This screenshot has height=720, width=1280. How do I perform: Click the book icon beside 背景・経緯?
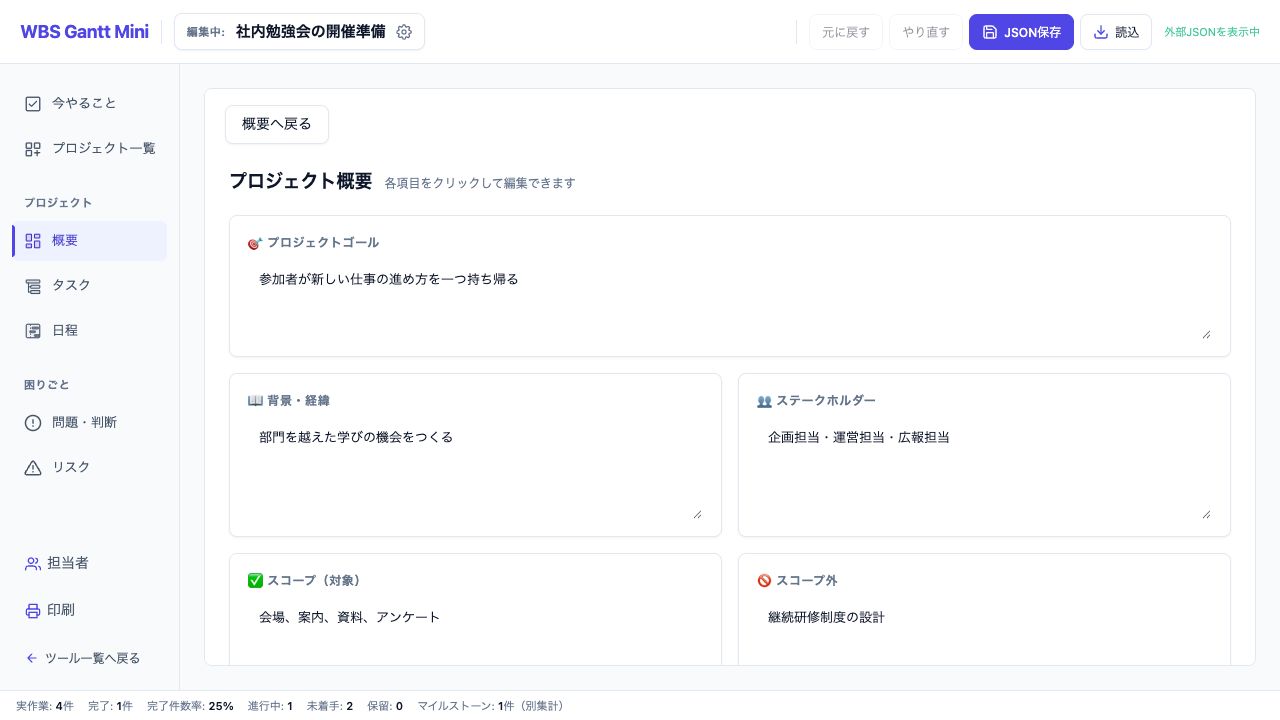coord(255,401)
